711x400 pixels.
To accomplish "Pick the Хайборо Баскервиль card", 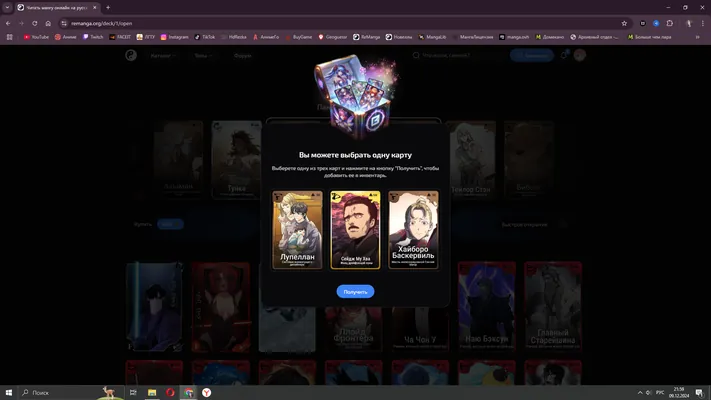I will [413, 230].
